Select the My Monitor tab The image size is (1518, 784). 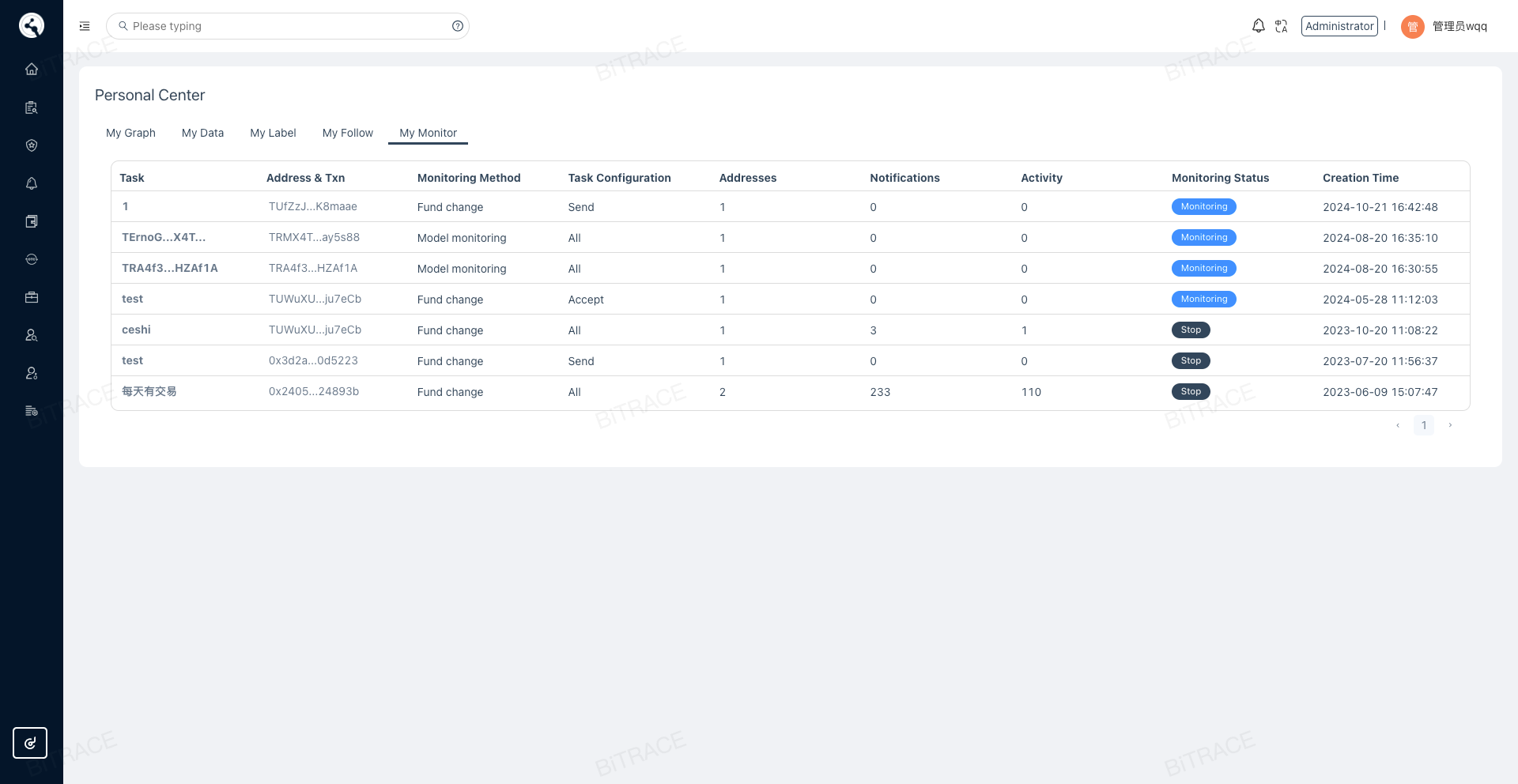(428, 133)
